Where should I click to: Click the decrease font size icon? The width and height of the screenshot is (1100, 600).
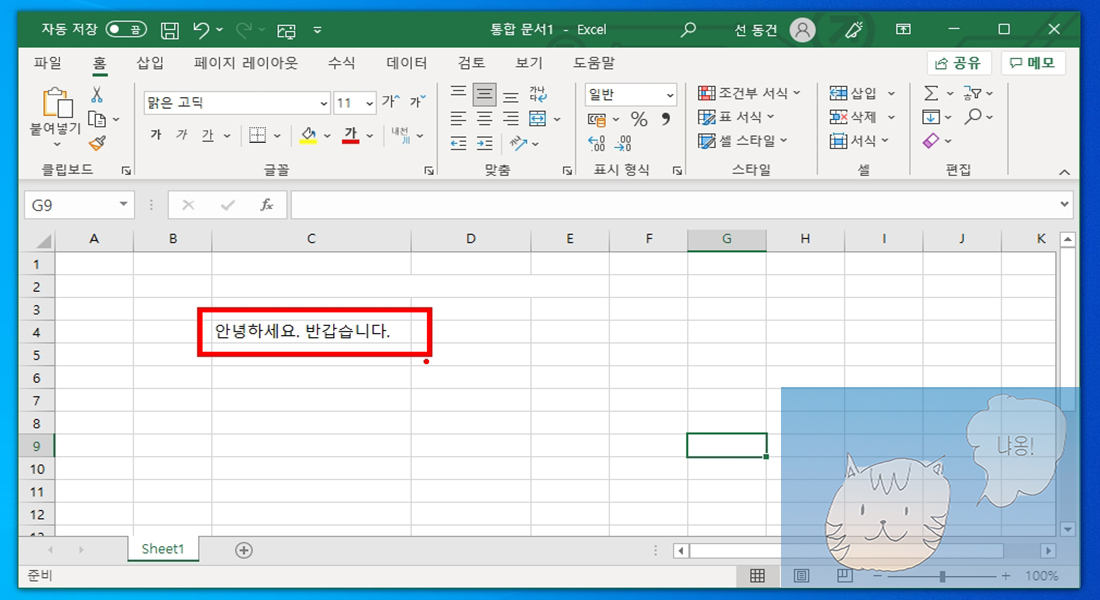(418, 102)
